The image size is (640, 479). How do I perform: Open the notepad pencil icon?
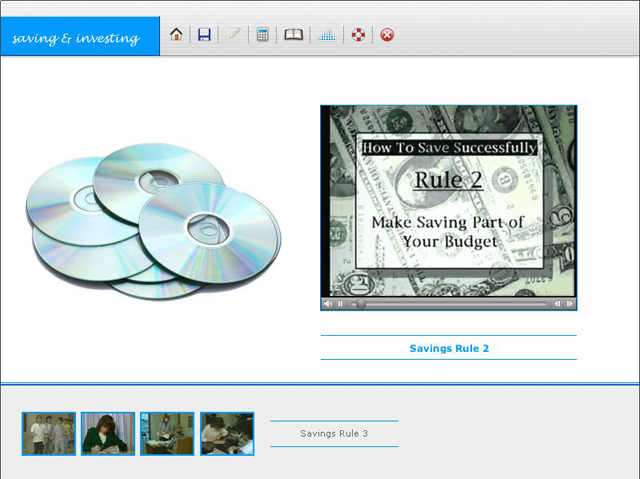tap(233, 35)
